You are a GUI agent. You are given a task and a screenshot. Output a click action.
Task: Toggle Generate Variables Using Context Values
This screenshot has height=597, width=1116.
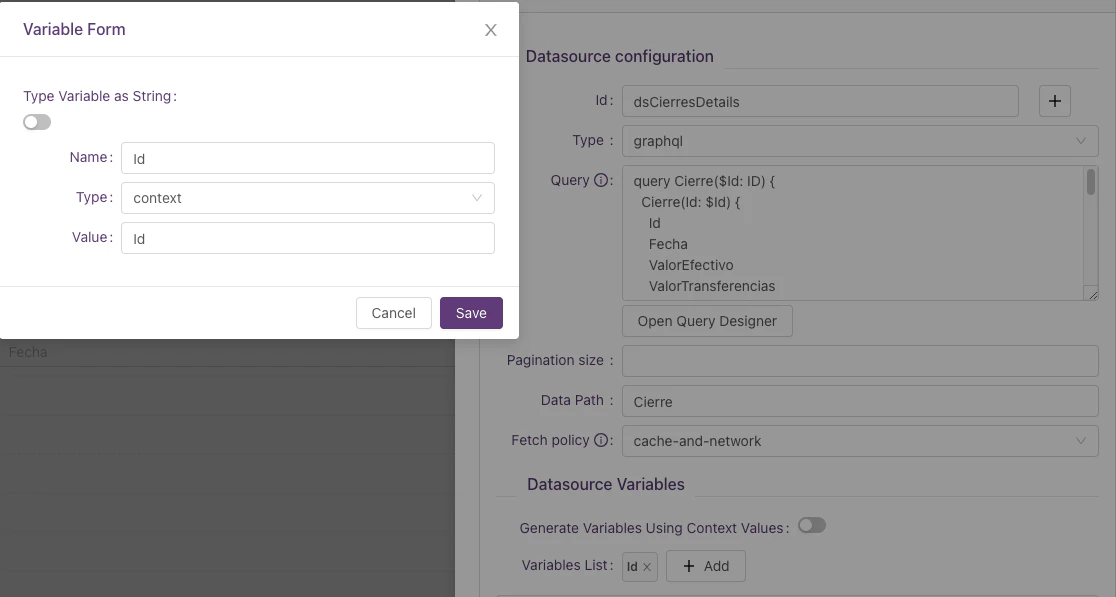811,525
